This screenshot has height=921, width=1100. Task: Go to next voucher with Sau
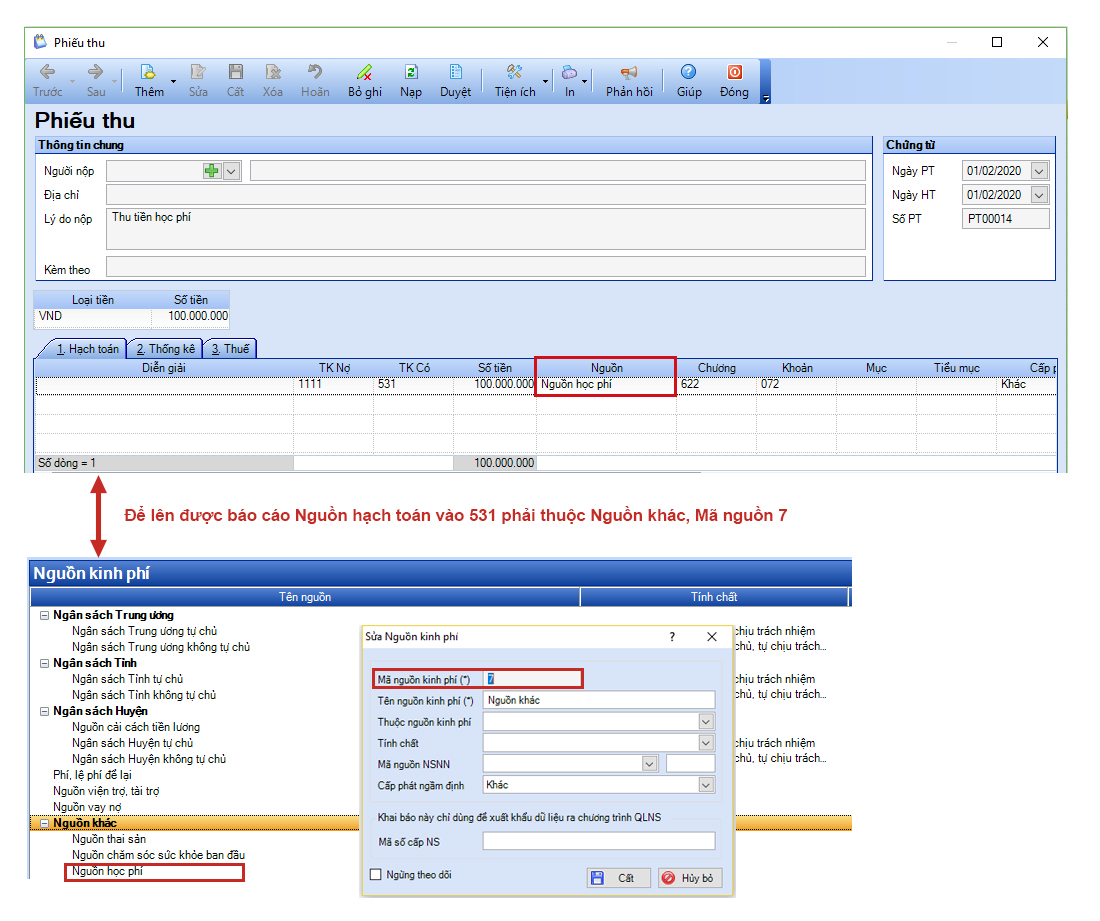pos(96,81)
